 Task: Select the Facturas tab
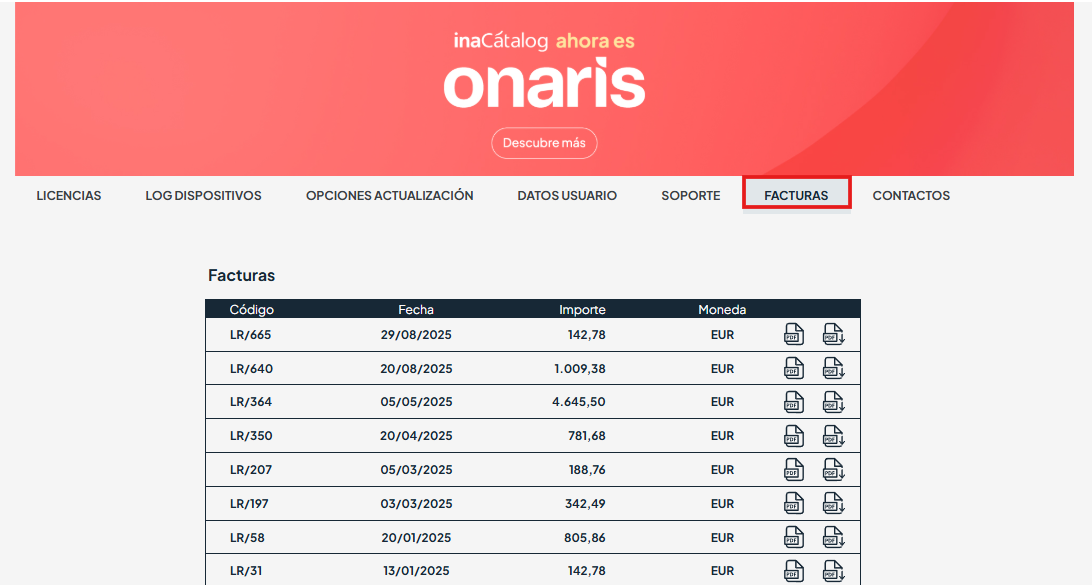tap(797, 194)
